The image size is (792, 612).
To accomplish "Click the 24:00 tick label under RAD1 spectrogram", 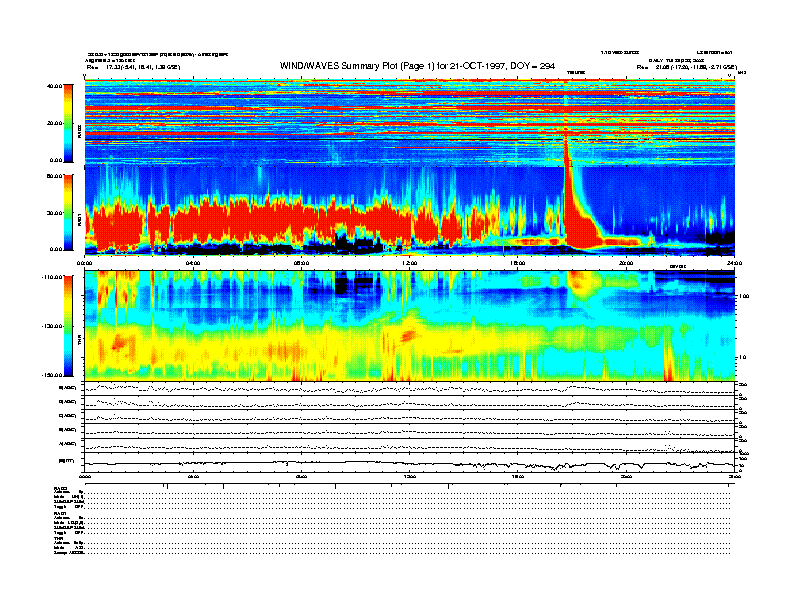I will point(734,263).
